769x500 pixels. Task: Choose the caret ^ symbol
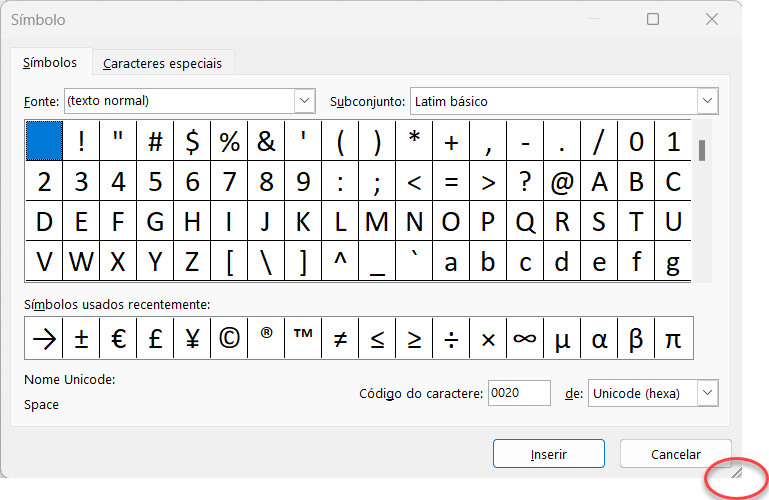pyautogui.click(x=340, y=261)
